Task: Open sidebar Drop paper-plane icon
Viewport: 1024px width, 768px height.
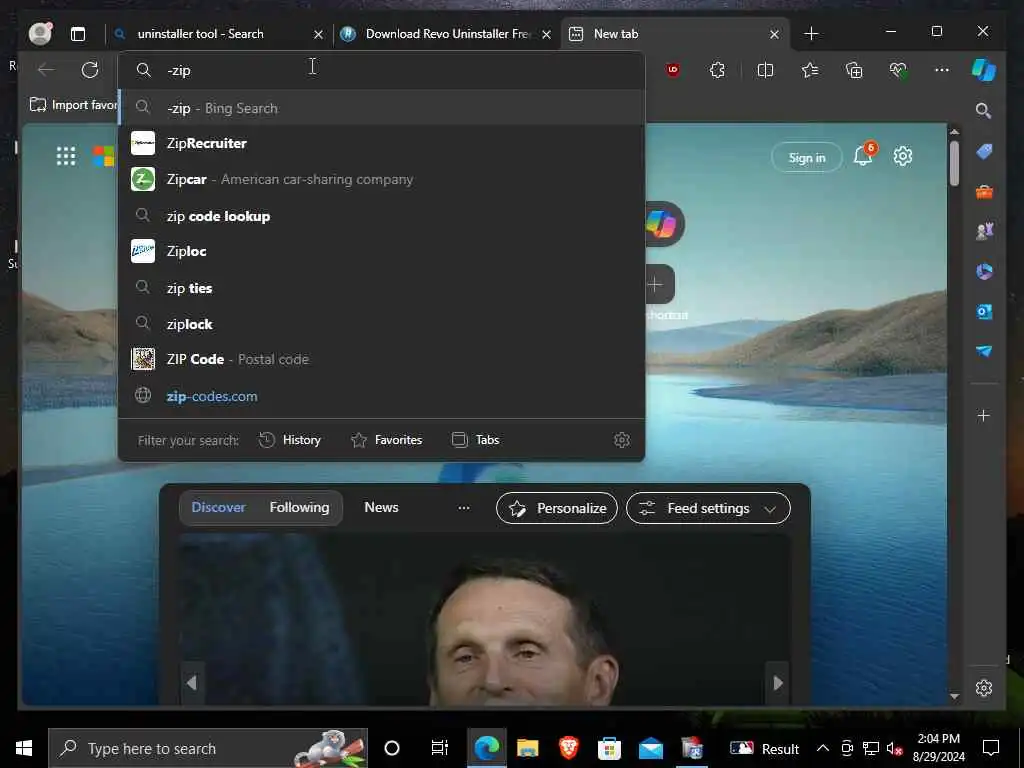Action: pyautogui.click(x=984, y=351)
